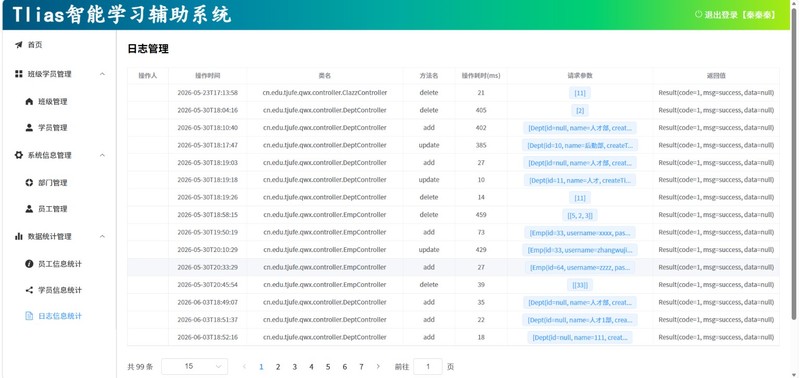Click timestamp 2026-05-30T18:58:15
The image size is (800, 378).
[x=208, y=215]
